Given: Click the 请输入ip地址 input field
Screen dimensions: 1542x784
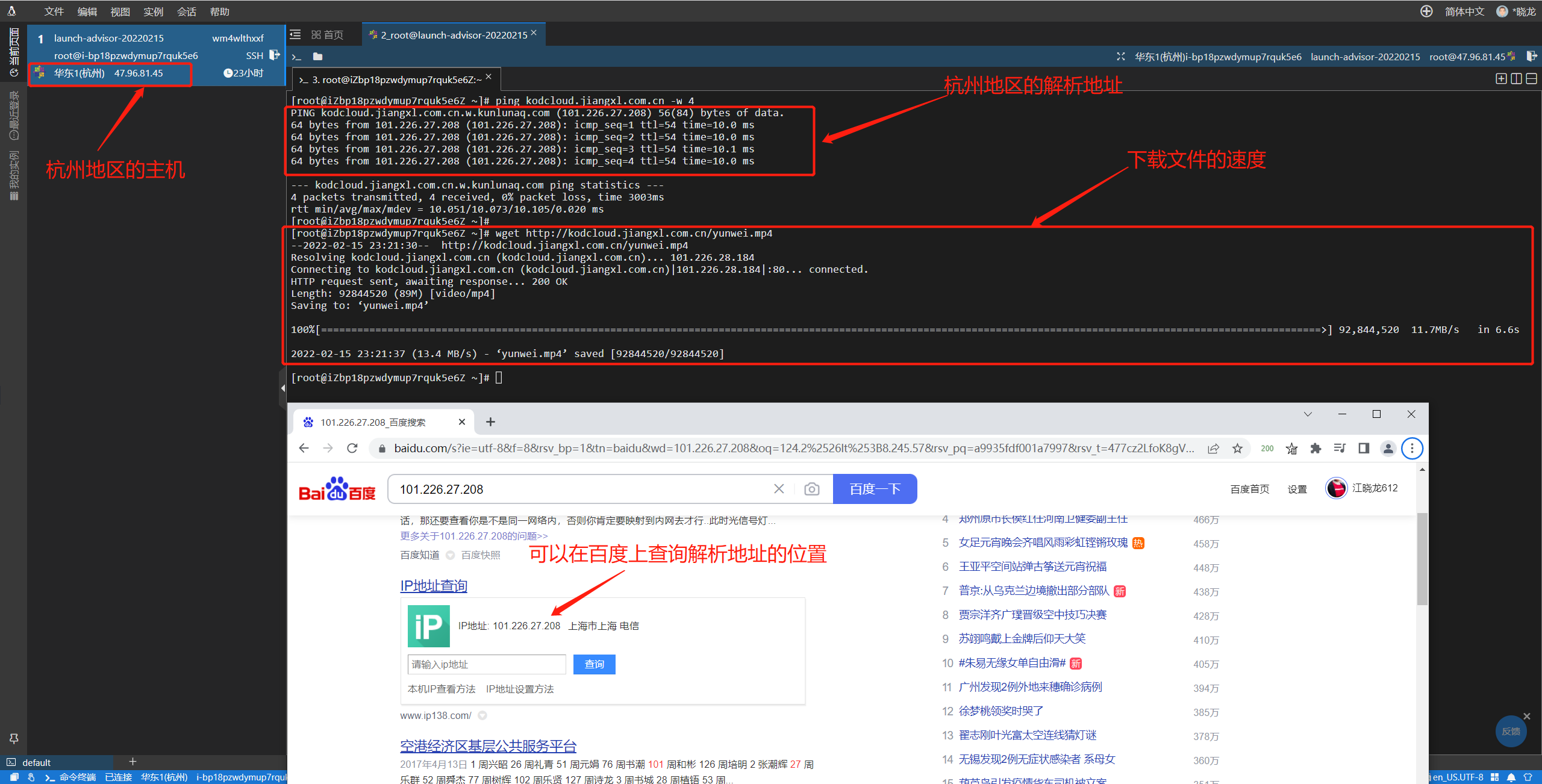Looking at the screenshot, I should tap(487, 664).
